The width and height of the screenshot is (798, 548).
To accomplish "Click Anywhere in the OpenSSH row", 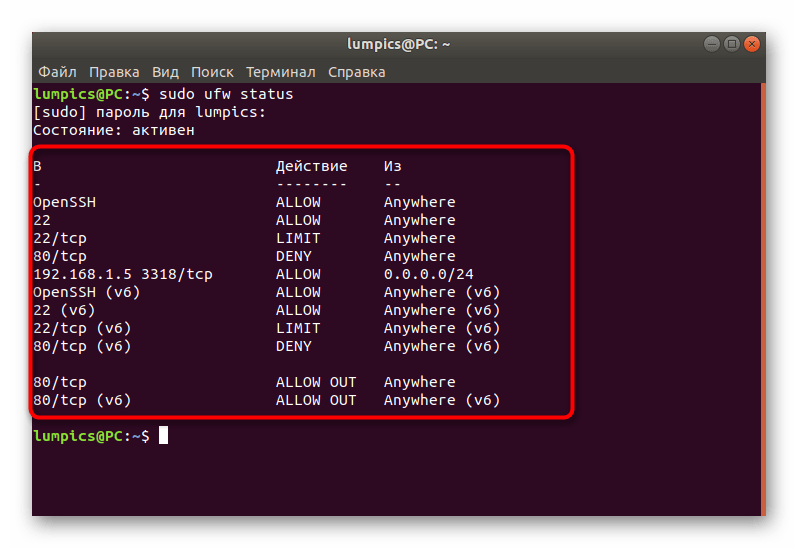I will 419,203.
